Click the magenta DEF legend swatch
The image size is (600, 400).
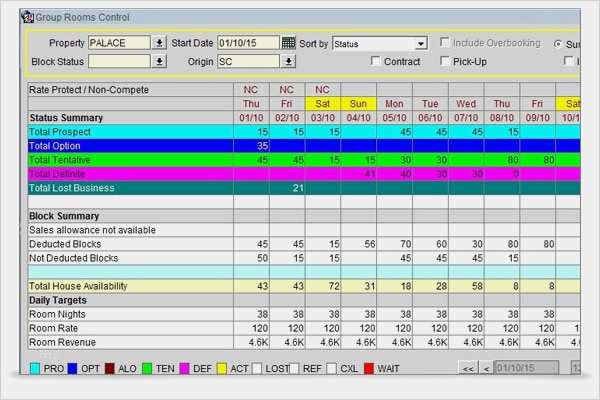coord(184,369)
